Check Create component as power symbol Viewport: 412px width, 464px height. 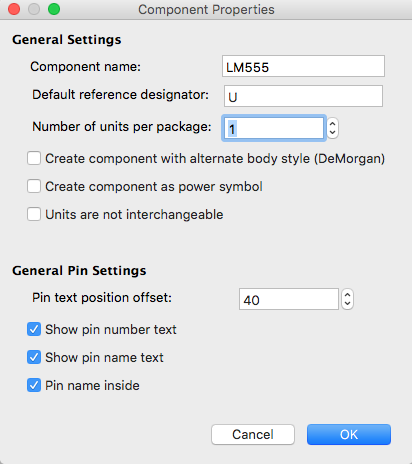click(x=34, y=186)
